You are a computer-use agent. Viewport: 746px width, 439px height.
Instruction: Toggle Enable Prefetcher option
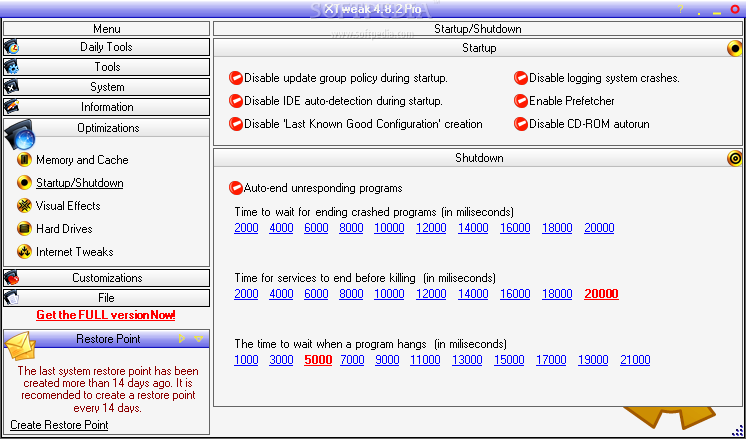[x=521, y=101]
